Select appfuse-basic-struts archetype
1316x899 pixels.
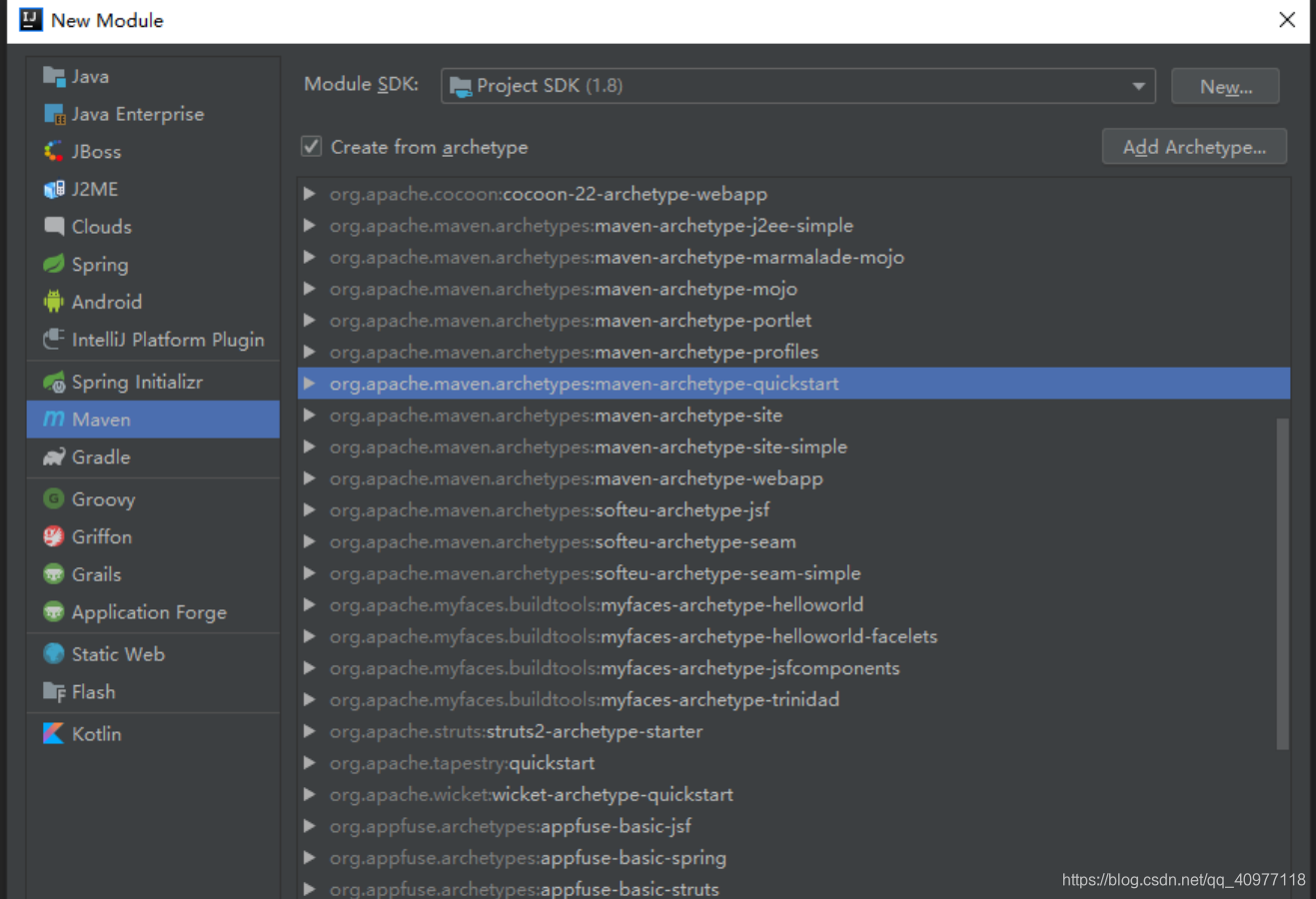point(793,888)
